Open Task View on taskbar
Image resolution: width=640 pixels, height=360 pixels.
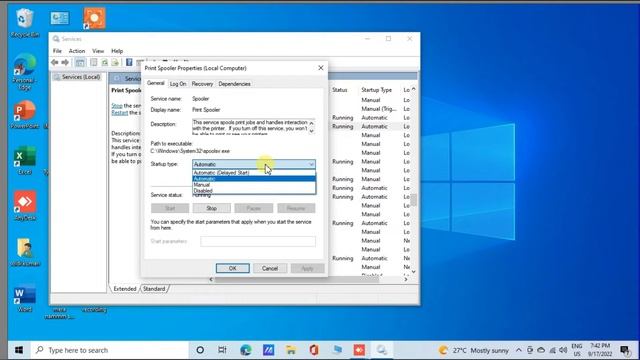(x=222, y=350)
